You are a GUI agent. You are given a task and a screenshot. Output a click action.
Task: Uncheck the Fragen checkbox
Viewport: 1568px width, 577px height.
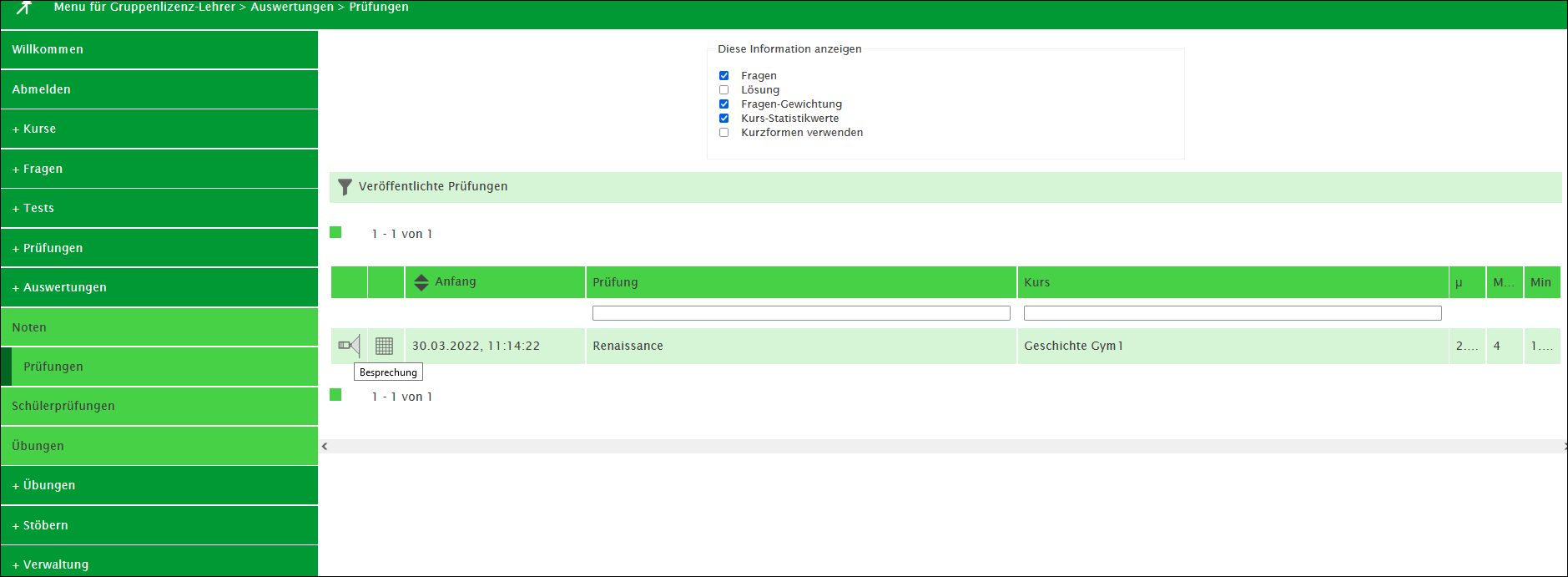(723, 75)
